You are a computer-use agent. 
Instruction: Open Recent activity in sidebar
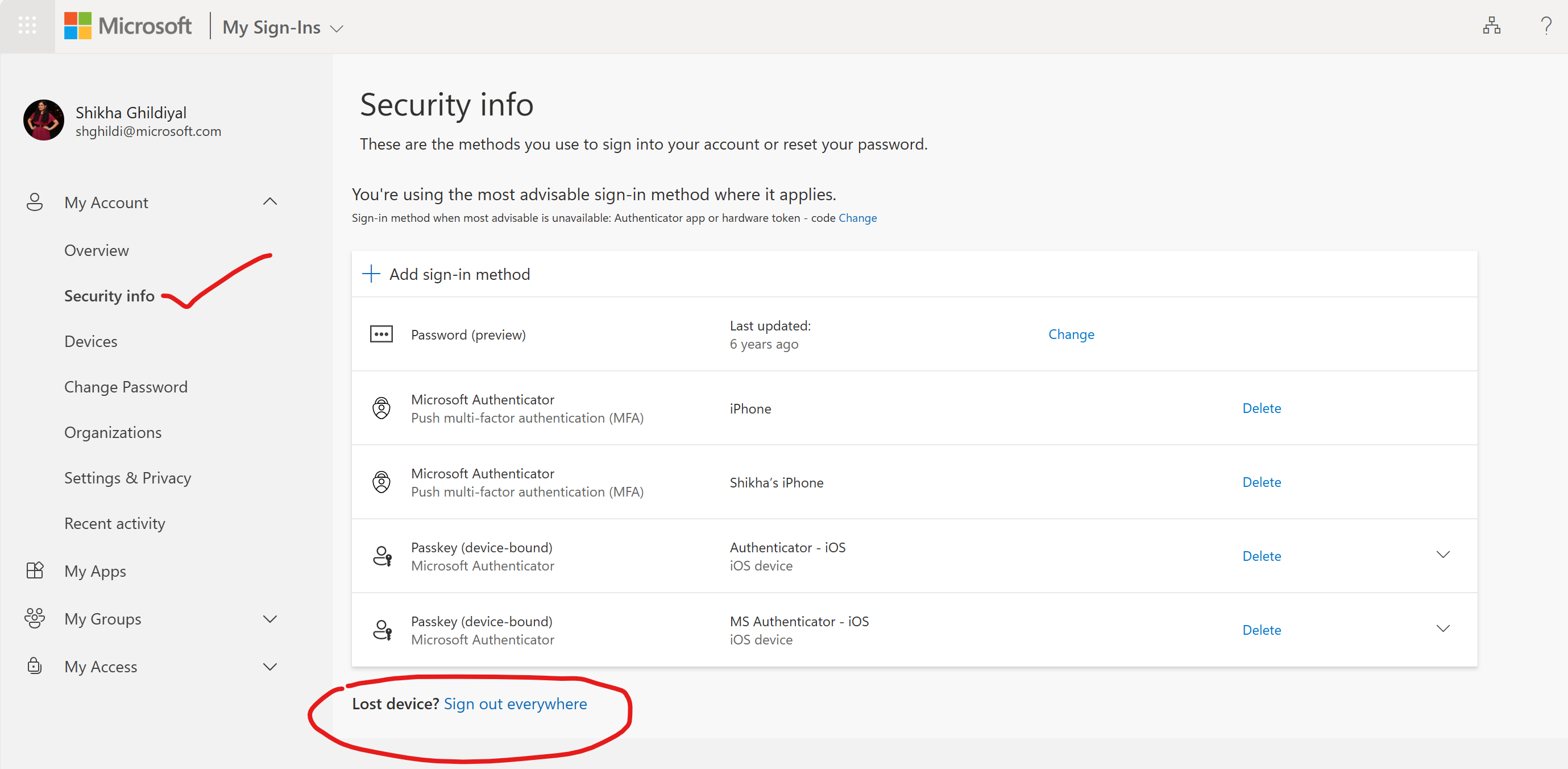click(115, 524)
